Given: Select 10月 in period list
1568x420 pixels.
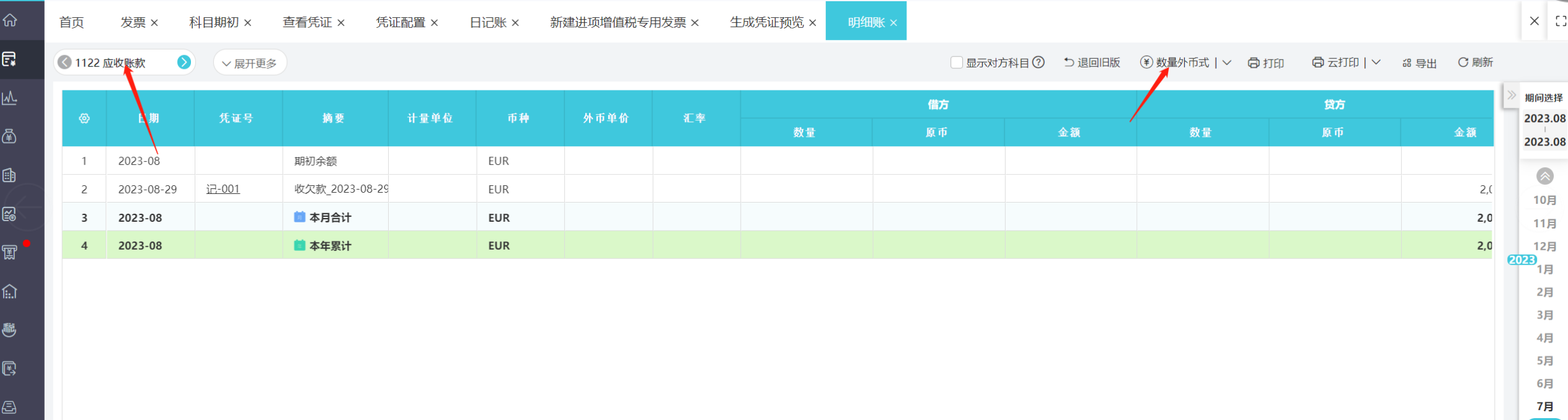Looking at the screenshot, I should point(1544,200).
